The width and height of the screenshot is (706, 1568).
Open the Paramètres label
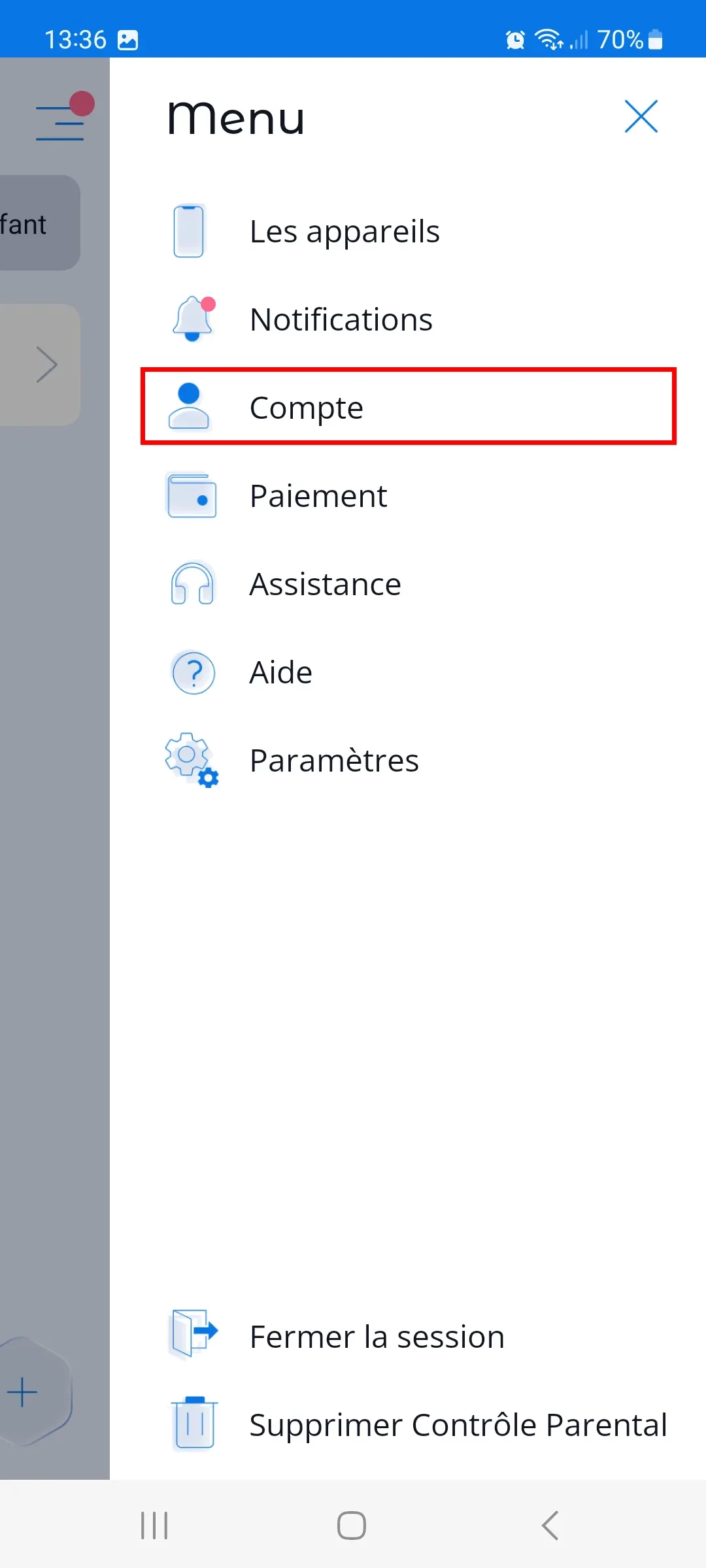(x=334, y=760)
